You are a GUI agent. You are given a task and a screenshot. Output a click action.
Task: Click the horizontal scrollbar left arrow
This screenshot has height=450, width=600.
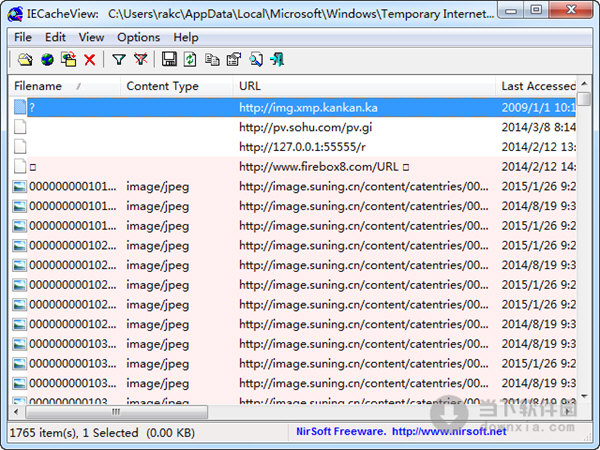click(16, 412)
